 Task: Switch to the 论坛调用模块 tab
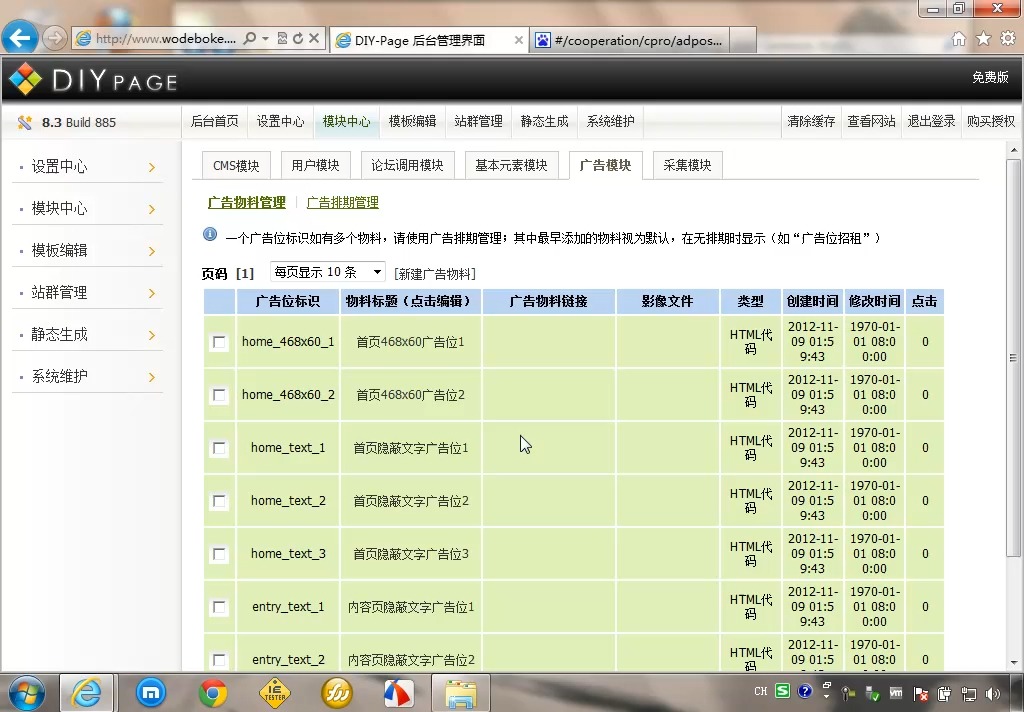408,165
